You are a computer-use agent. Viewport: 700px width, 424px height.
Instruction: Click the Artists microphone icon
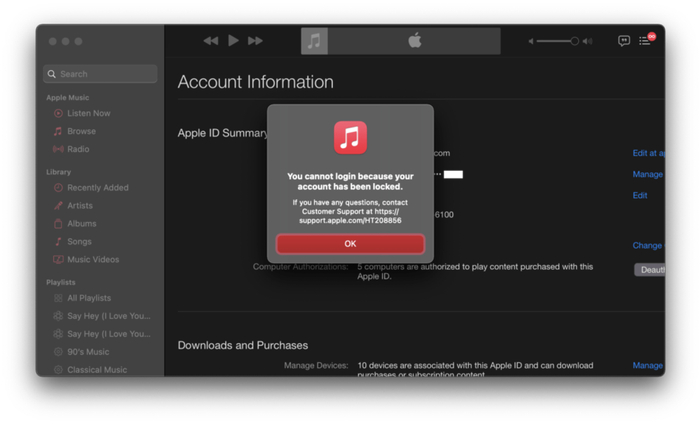pyautogui.click(x=58, y=206)
